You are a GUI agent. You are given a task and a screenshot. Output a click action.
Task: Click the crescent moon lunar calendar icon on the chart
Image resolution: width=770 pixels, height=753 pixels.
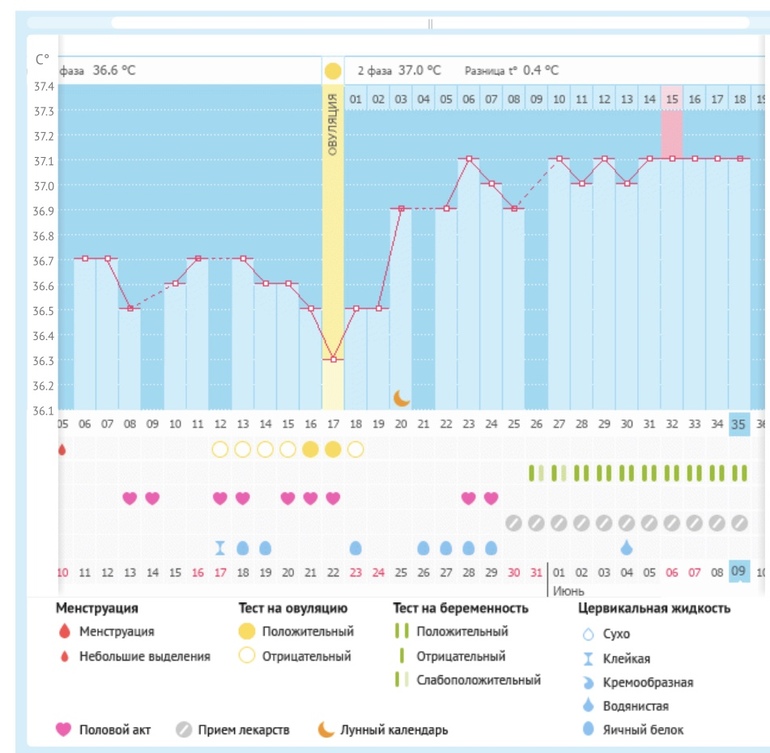[401, 397]
